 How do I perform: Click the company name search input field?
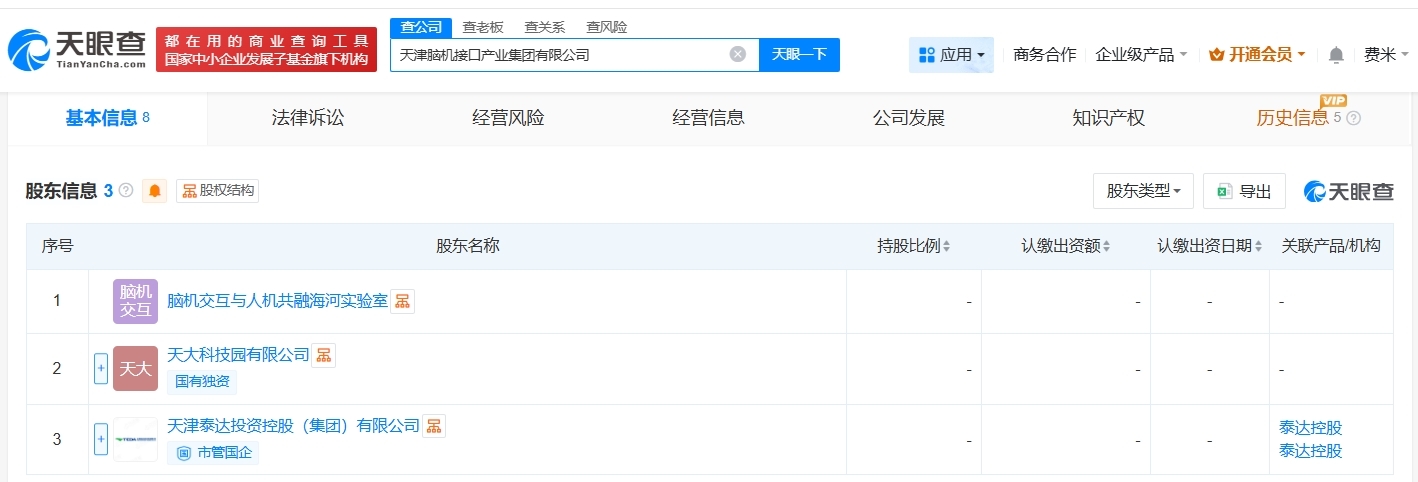[x=560, y=55]
